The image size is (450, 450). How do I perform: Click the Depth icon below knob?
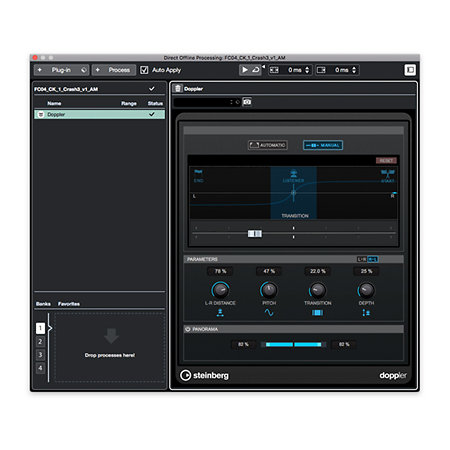(366, 313)
